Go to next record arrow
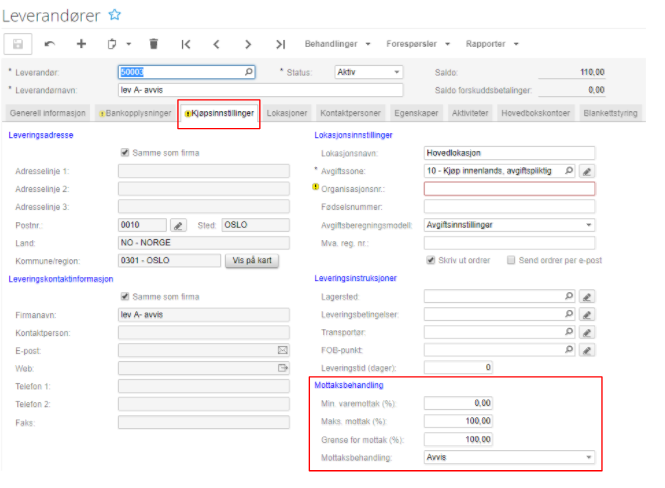The width and height of the screenshot is (665, 488). click(248, 44)
